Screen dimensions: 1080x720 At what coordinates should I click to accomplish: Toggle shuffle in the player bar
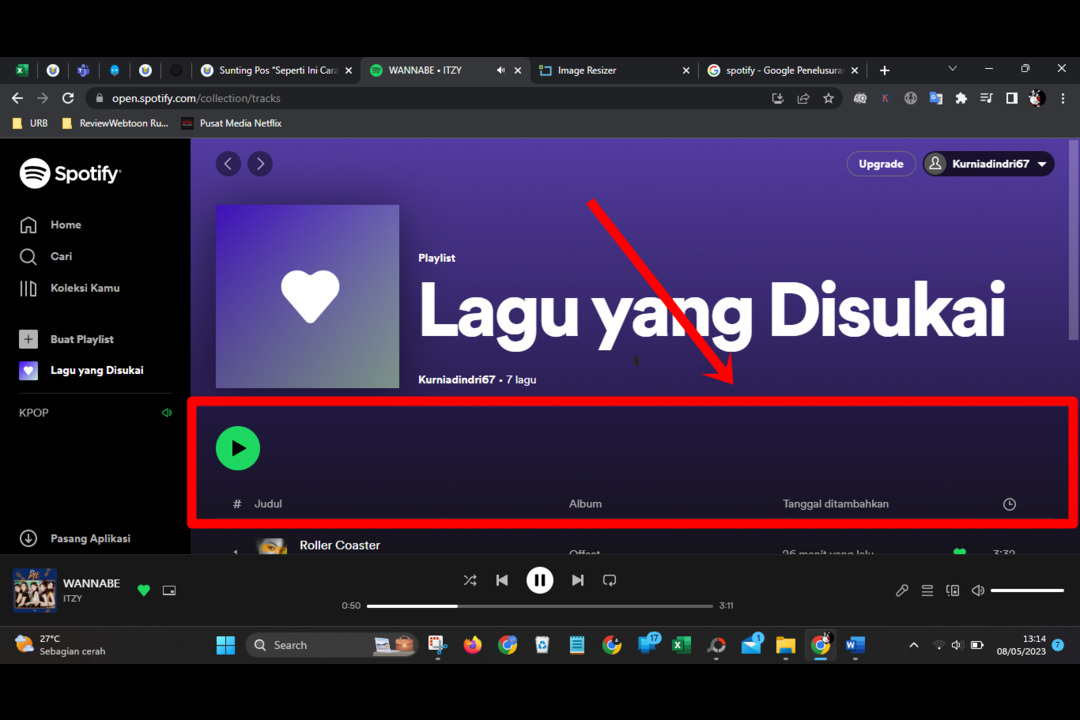coord(470,580)
